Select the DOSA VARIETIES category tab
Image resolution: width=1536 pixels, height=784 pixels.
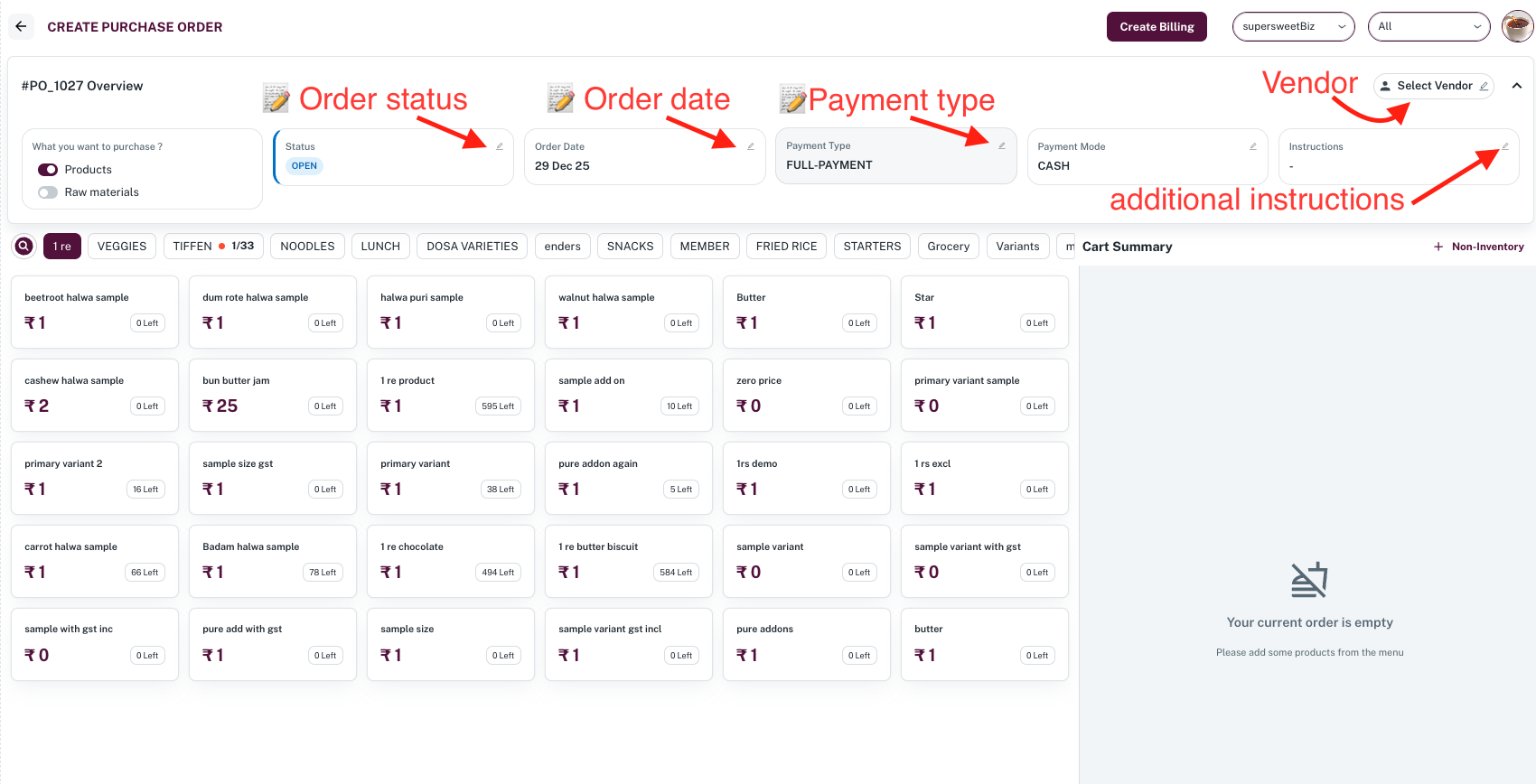point(472,247)
